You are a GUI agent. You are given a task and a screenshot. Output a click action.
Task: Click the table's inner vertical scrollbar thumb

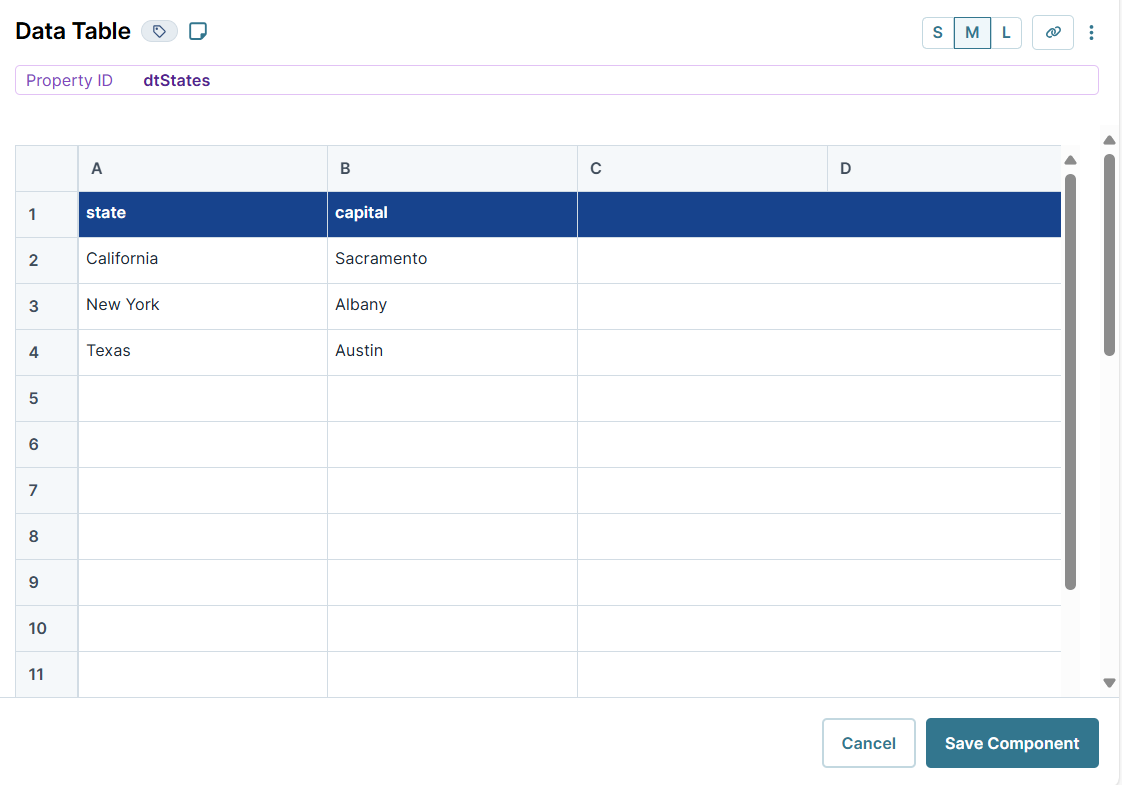click(x=1070, y=381)
